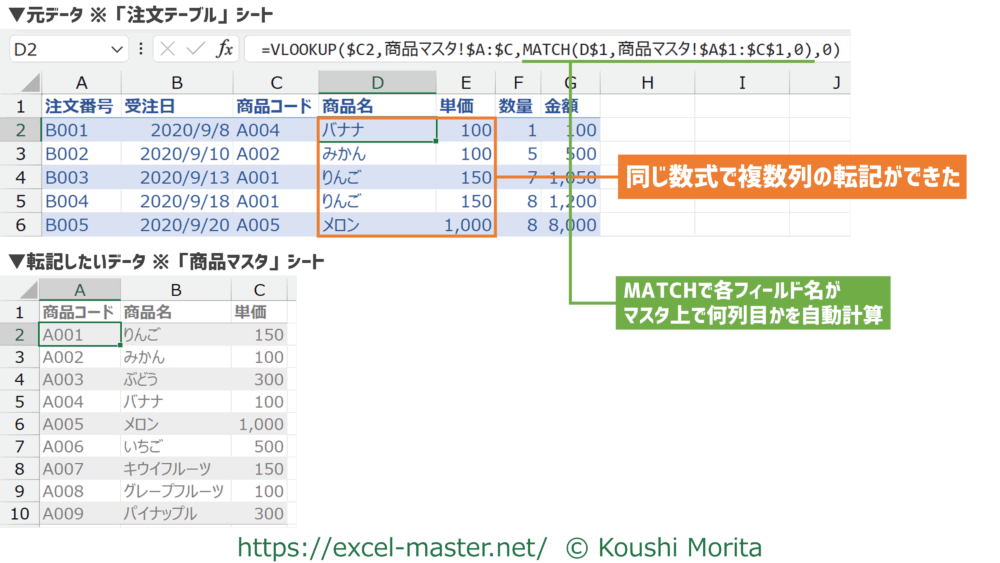Select cell B002 in order number column

pos(80,154)
